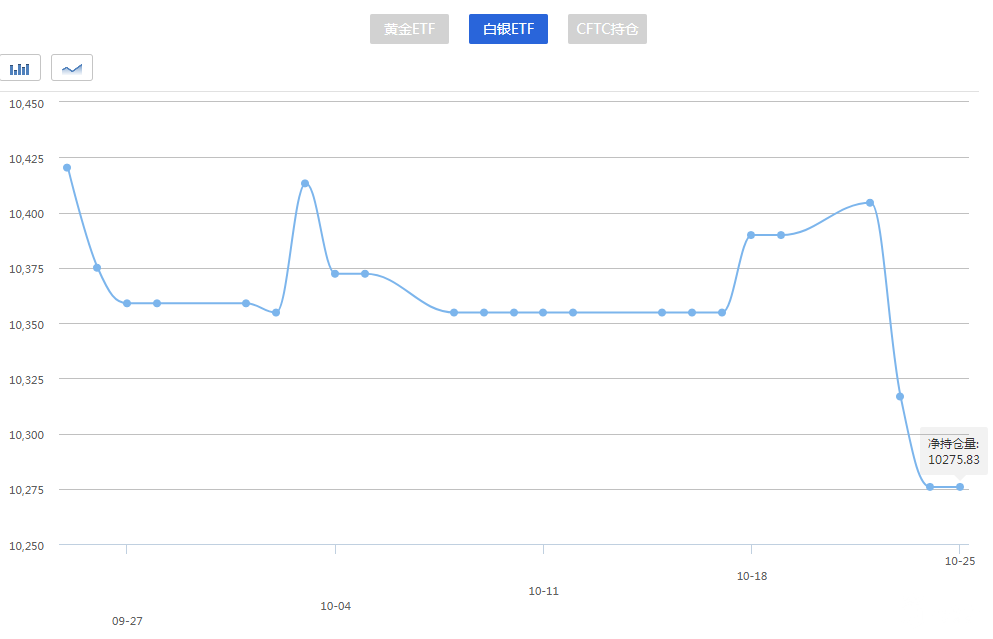
Task: Switch to bar chart view icon
Action: pyautogui.click(x=20, y=68)
